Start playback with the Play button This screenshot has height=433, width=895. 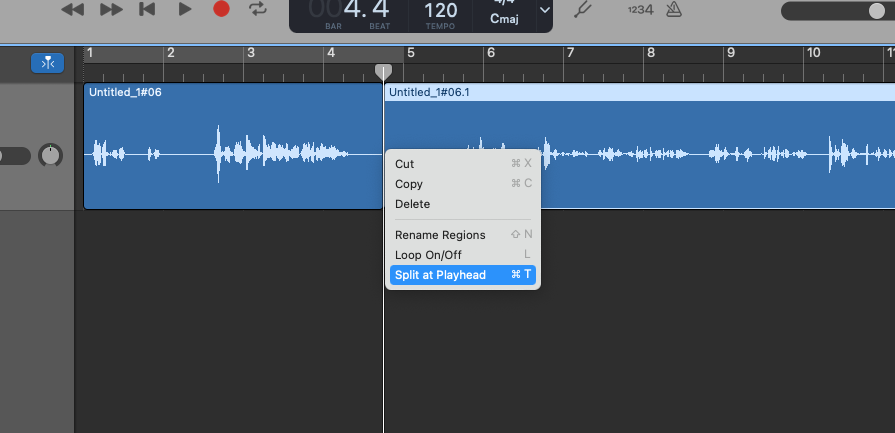click(184, 9)
